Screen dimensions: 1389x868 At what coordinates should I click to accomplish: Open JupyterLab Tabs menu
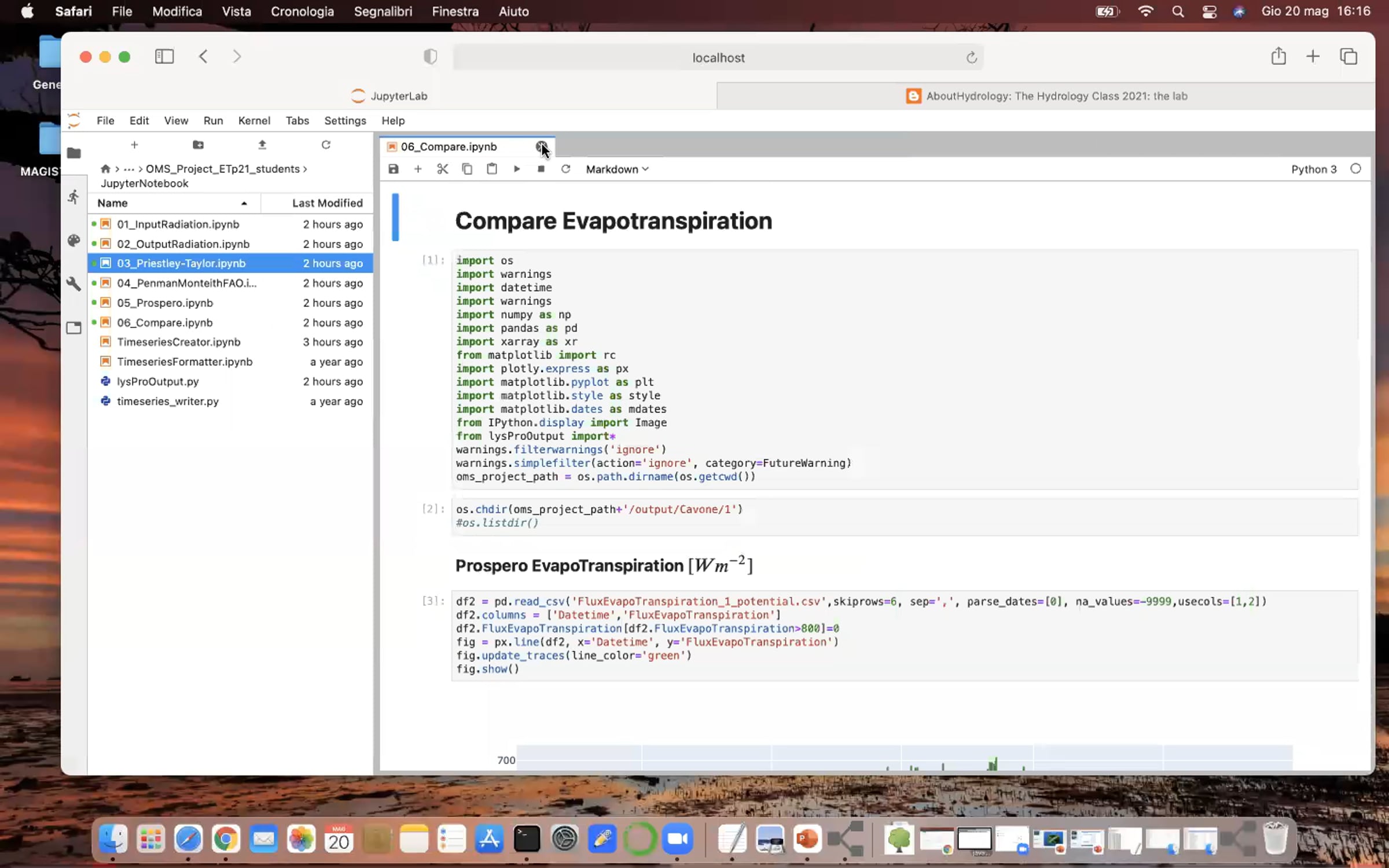click(x=297, y=120)
